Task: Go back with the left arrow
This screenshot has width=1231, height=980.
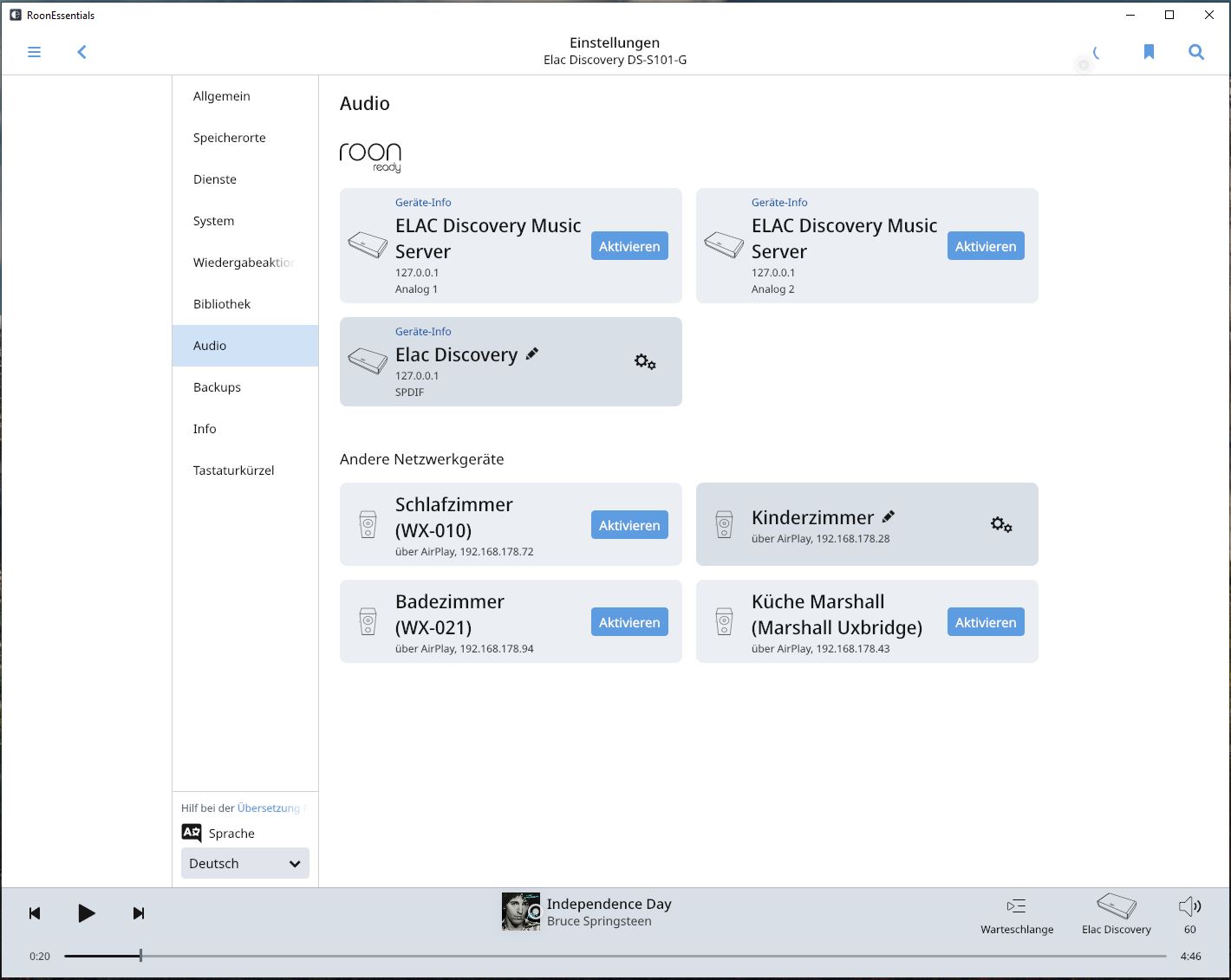Action: click(82, 52)
